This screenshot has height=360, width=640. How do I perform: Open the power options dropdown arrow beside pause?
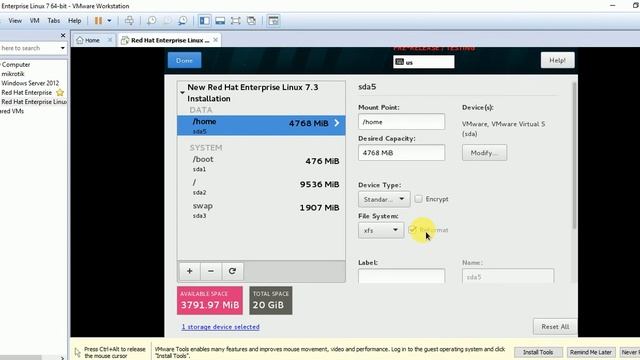[109, 20]
